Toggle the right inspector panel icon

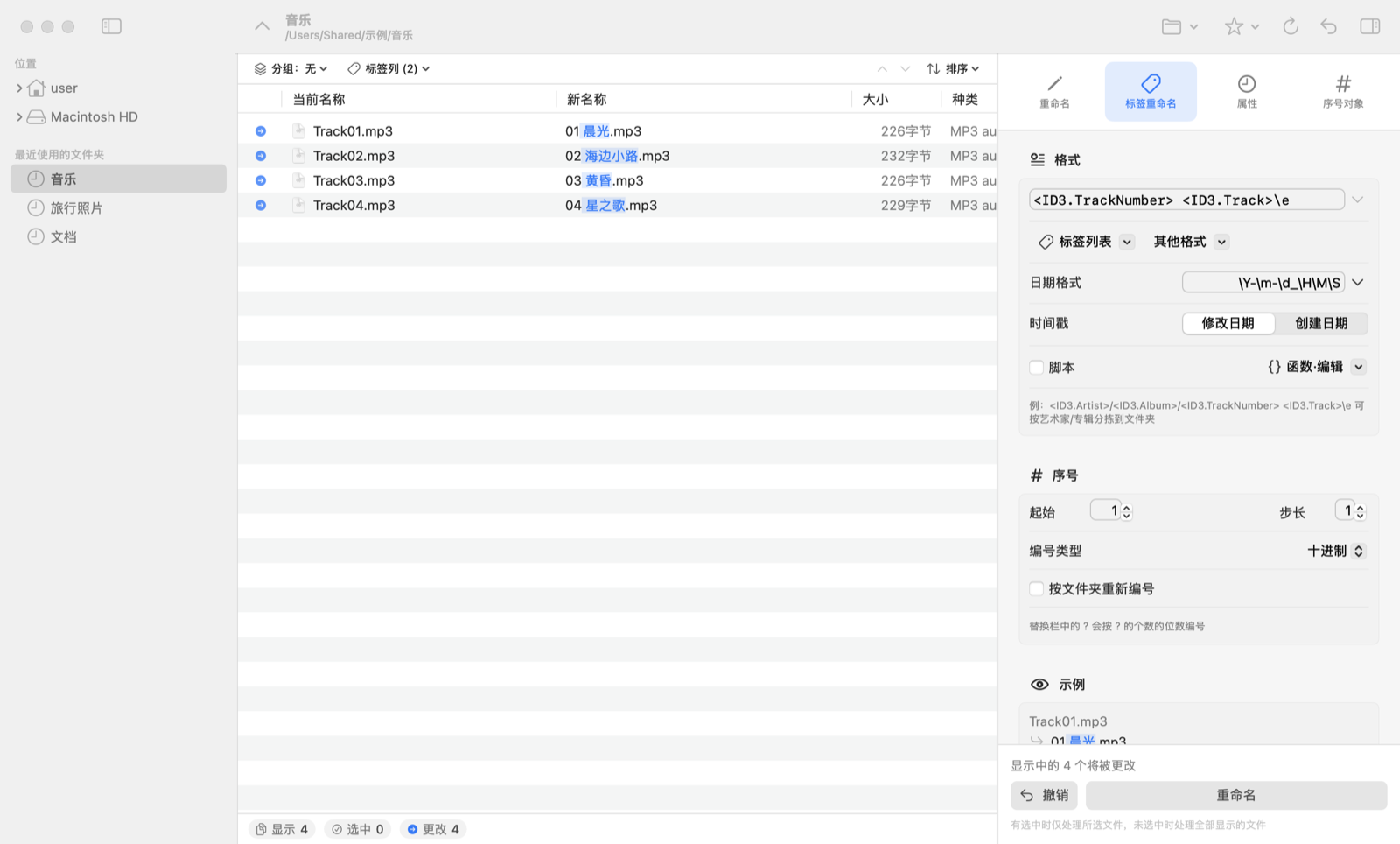pos(1370,26)
